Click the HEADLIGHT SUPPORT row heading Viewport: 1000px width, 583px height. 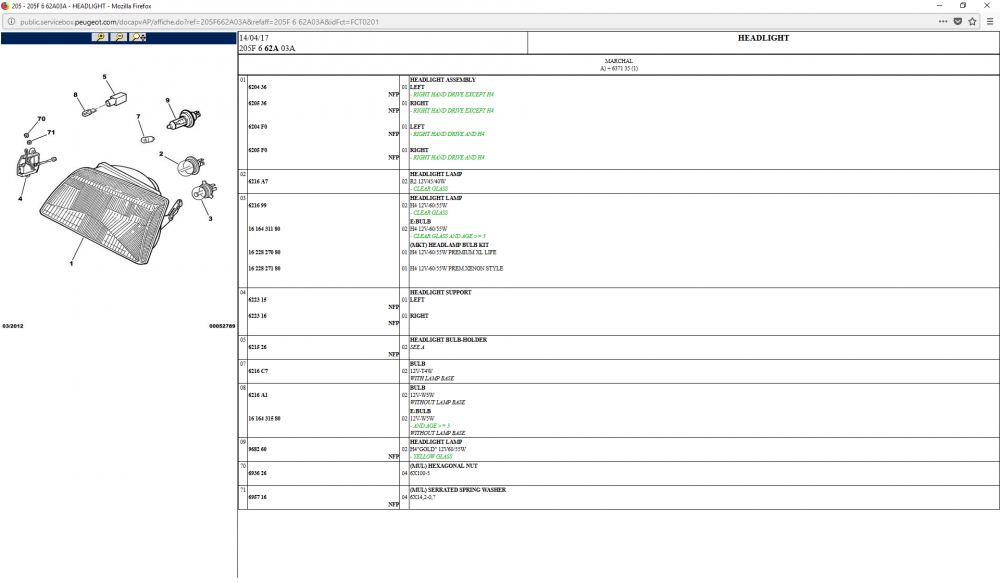click(x=441, y=292)
